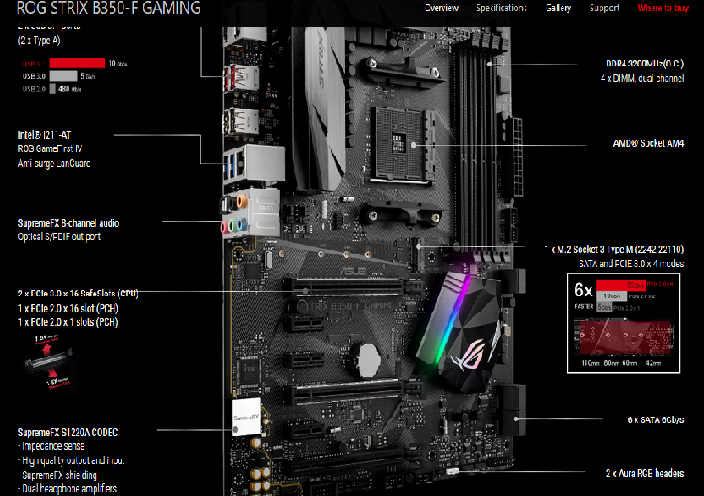This screenshot has width=704, height=496.
Task: Click the red PCIe 3.0 x 4 speed bar
Action: pyautogui.click(x=620, y=285)
